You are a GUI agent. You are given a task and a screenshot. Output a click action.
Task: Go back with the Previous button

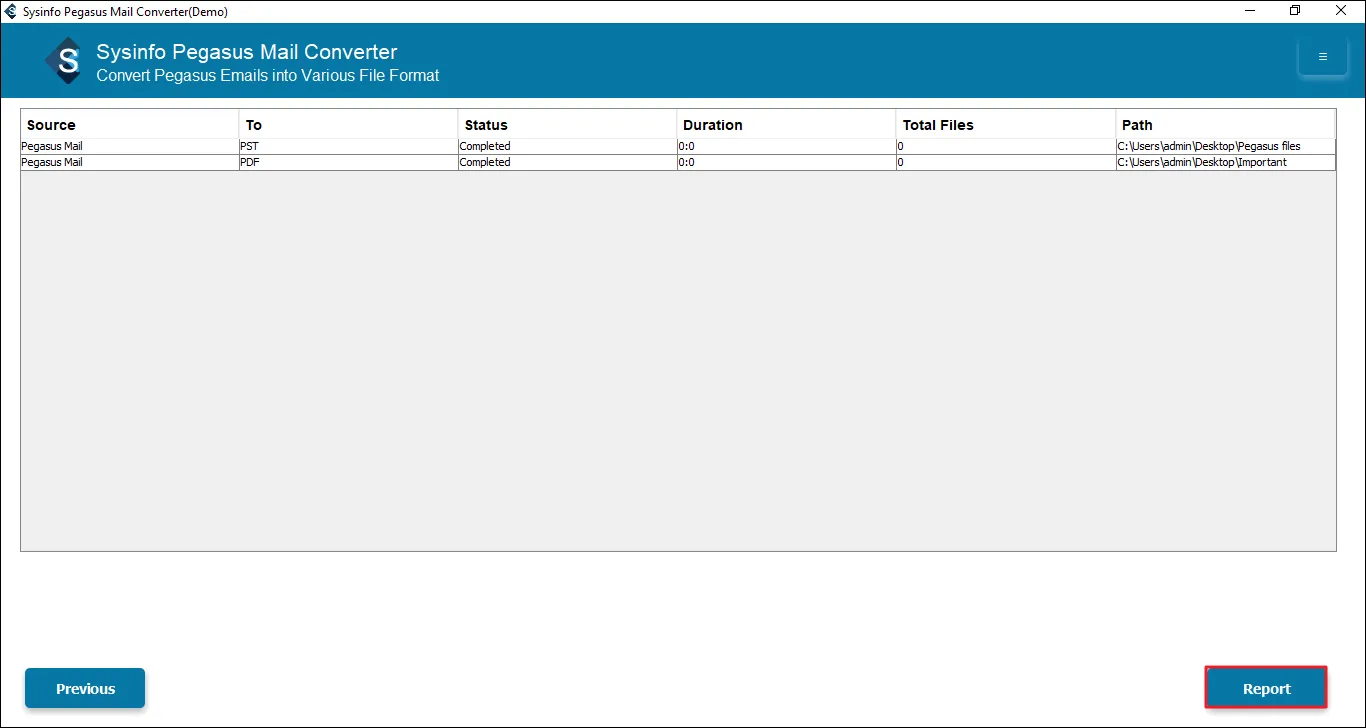click(85, 688)
